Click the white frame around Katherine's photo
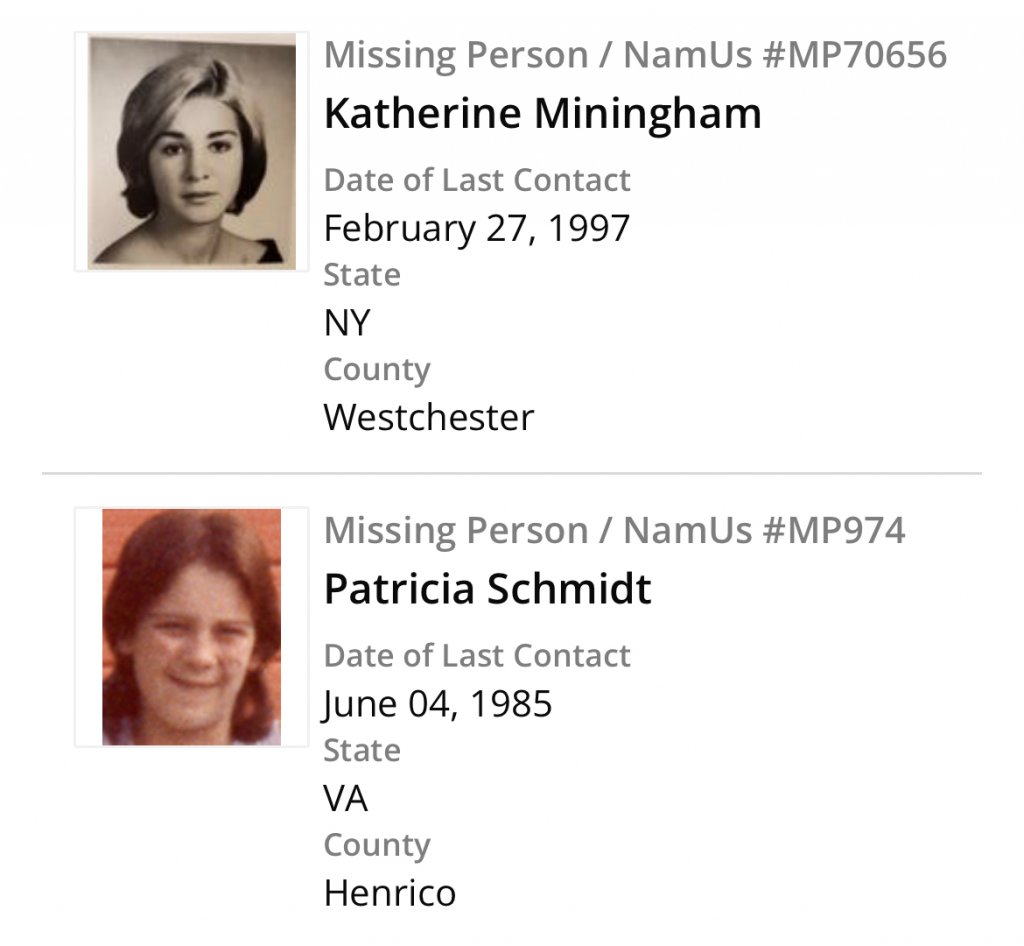 coord(81,151)
